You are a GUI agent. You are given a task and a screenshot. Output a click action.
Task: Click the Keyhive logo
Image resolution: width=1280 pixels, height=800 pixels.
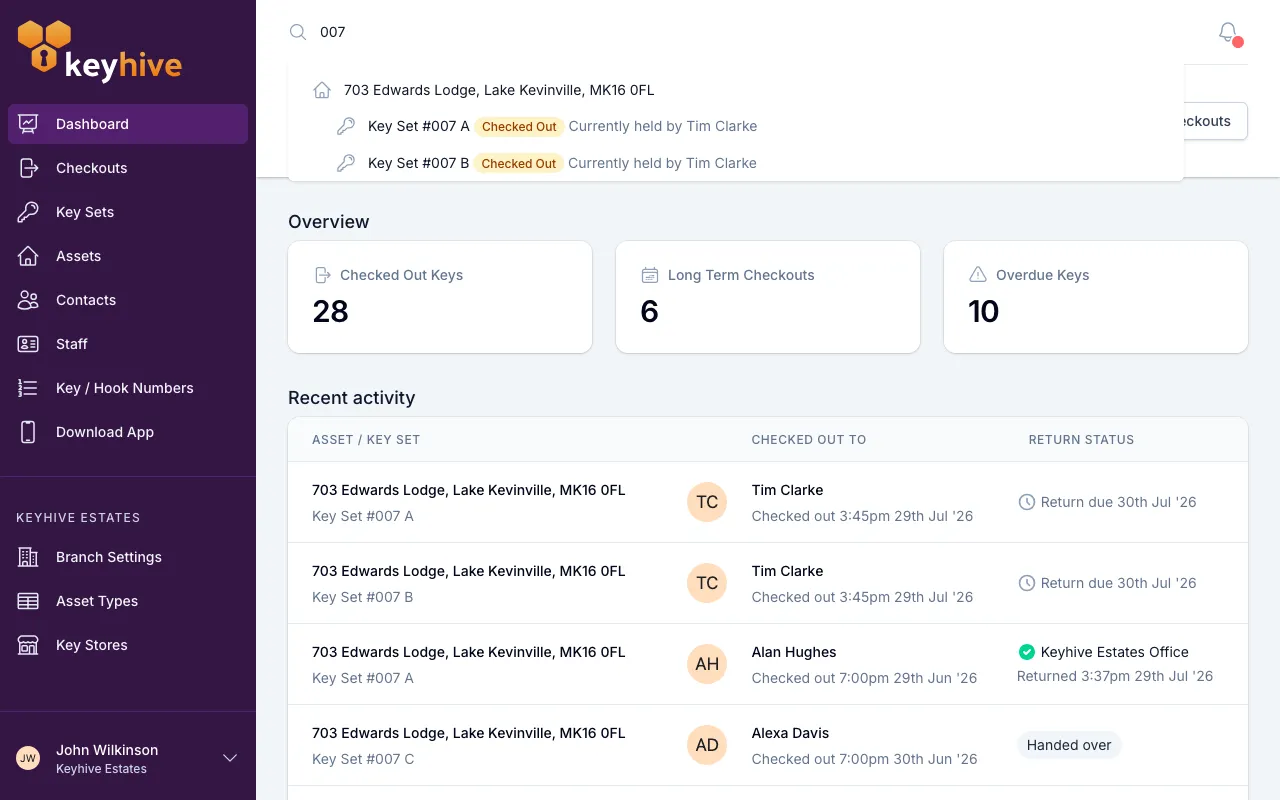[x=100, y=51]
